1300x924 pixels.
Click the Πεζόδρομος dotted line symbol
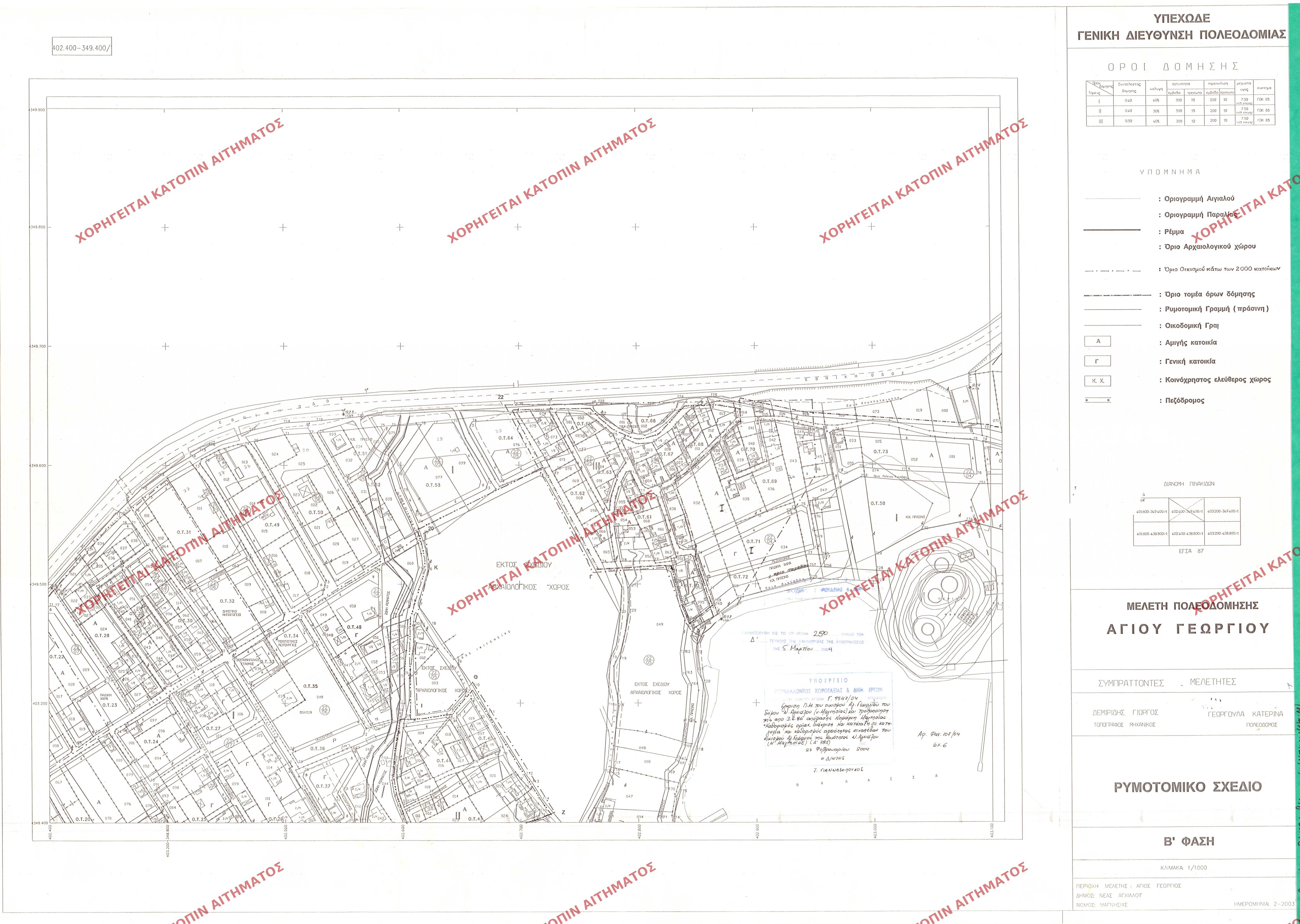click(1097, 400)
